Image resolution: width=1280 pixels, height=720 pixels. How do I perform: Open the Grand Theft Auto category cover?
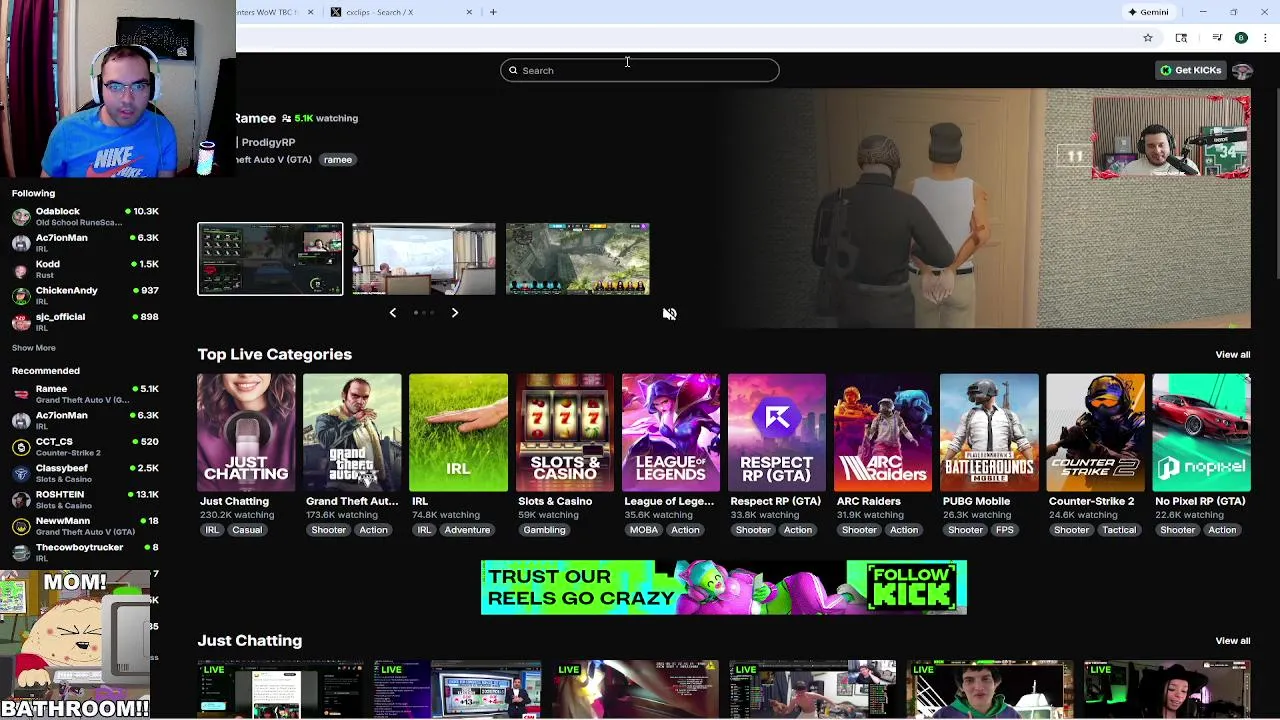pos(352,432)
